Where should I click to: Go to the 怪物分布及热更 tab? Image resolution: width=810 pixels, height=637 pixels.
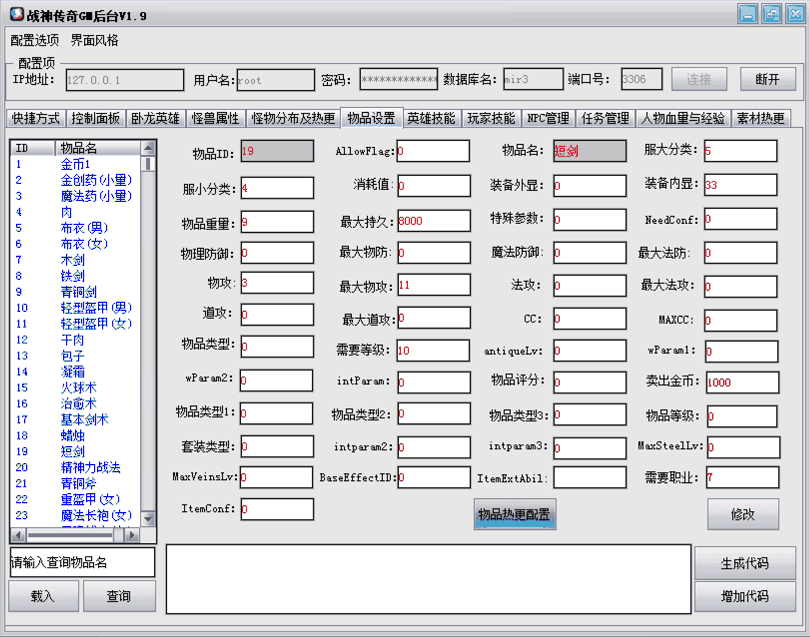click(293, 118)
